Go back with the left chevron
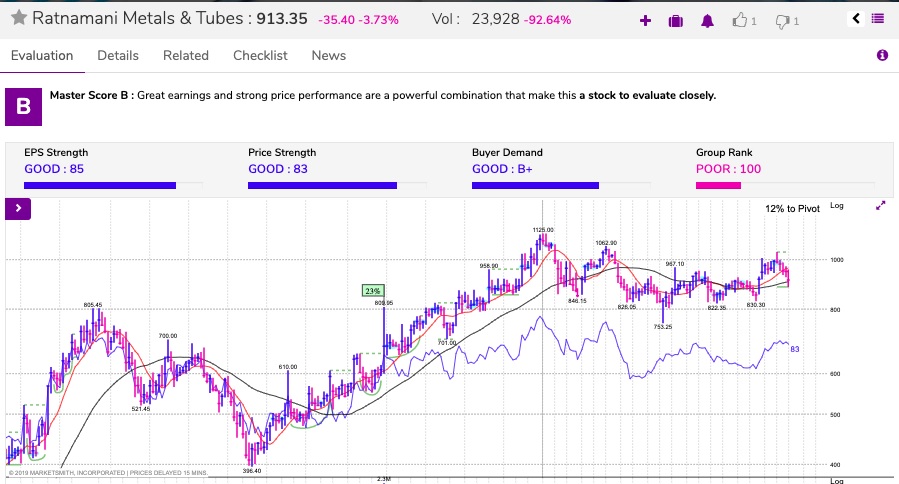 (856, 18)
